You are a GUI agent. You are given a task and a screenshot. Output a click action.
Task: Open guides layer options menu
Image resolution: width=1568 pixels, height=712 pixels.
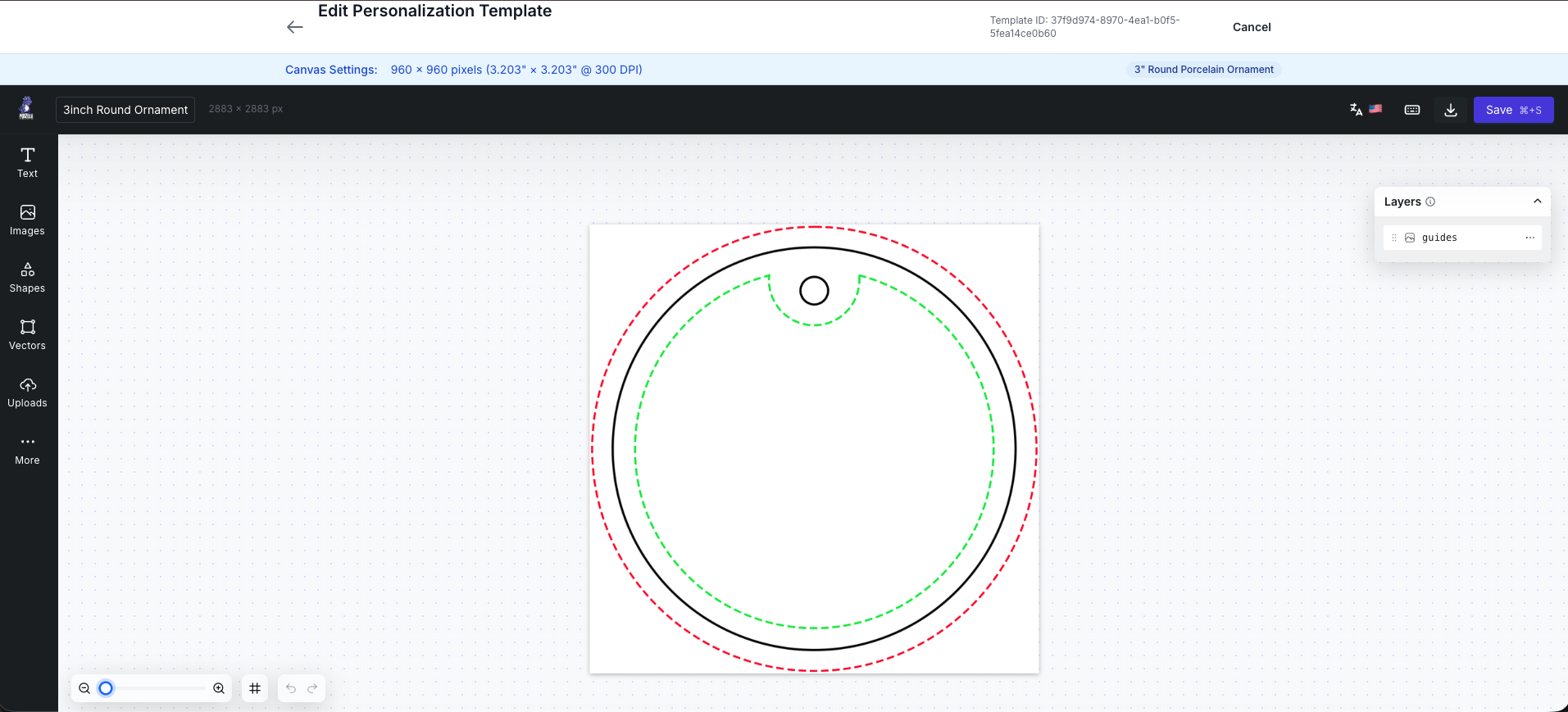coord(1529,238)
